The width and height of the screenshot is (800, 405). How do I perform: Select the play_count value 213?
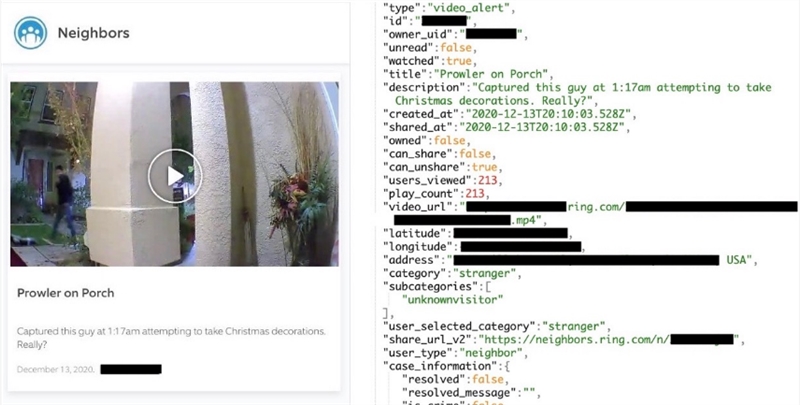point(468,193)
